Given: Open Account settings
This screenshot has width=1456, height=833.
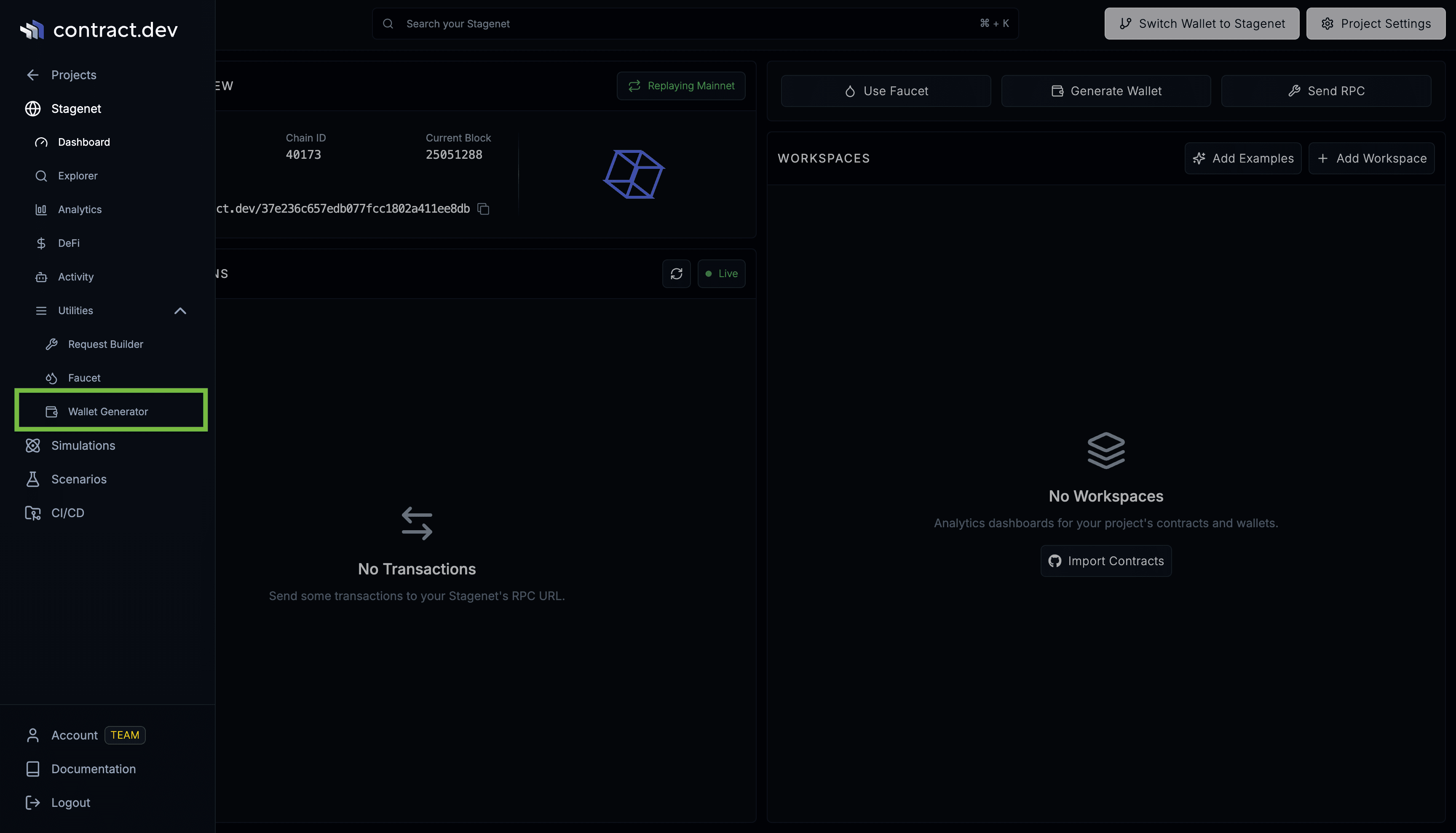Looking at the screenshot, I should 75,735.
